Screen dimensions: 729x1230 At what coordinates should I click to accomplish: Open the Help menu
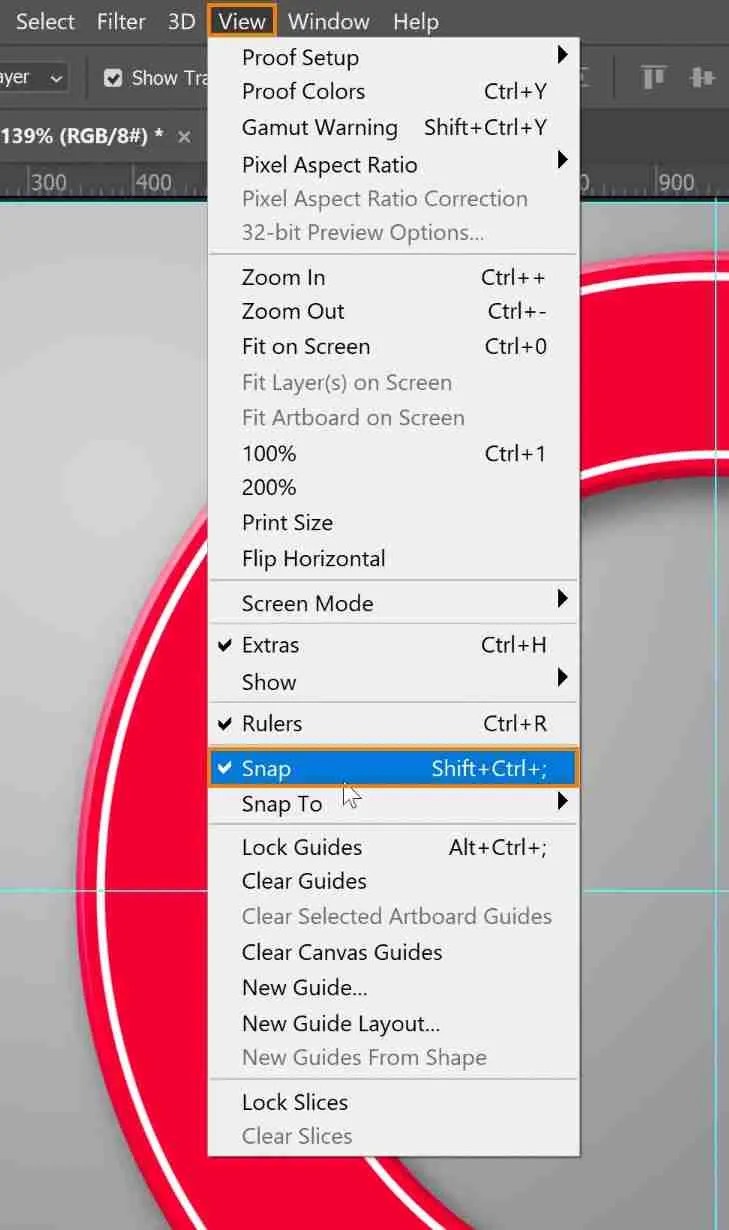point(416,21)
